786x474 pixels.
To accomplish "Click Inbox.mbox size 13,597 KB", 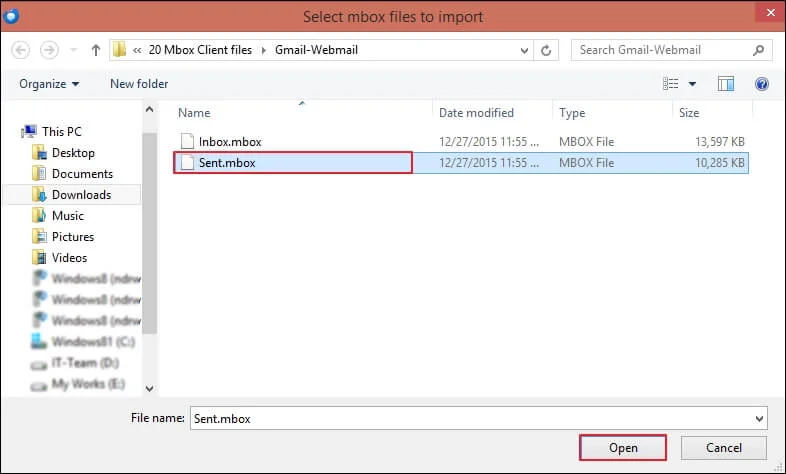I will pos(719,142).
